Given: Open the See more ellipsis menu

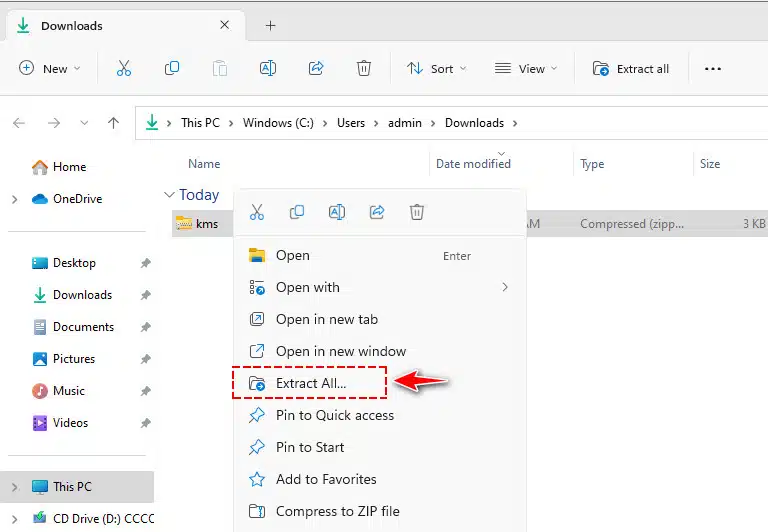Looking at the screenshot, I should pos(713,69).
